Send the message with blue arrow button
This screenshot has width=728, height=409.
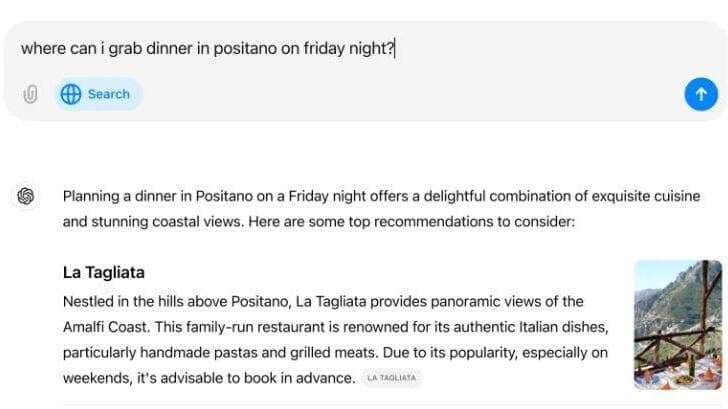click(x=701, y=94)
